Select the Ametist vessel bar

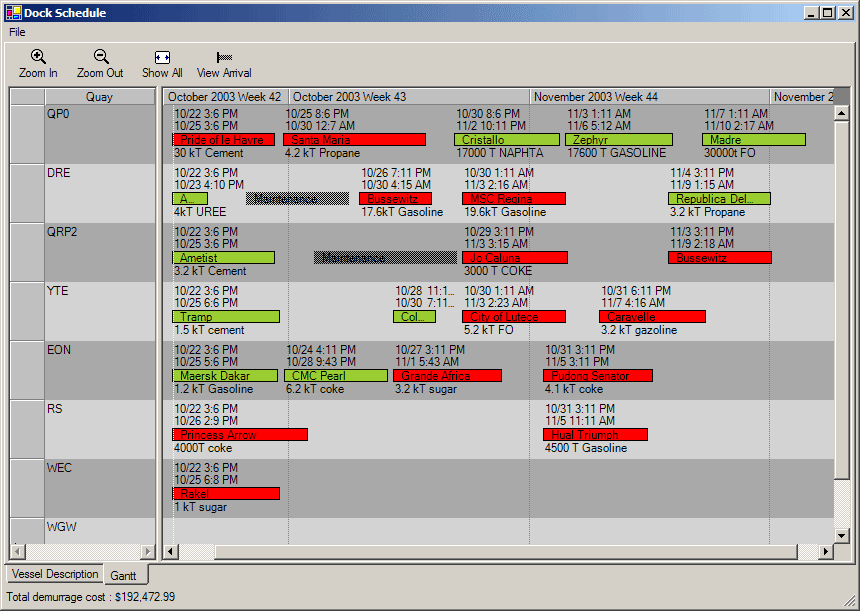224,258
